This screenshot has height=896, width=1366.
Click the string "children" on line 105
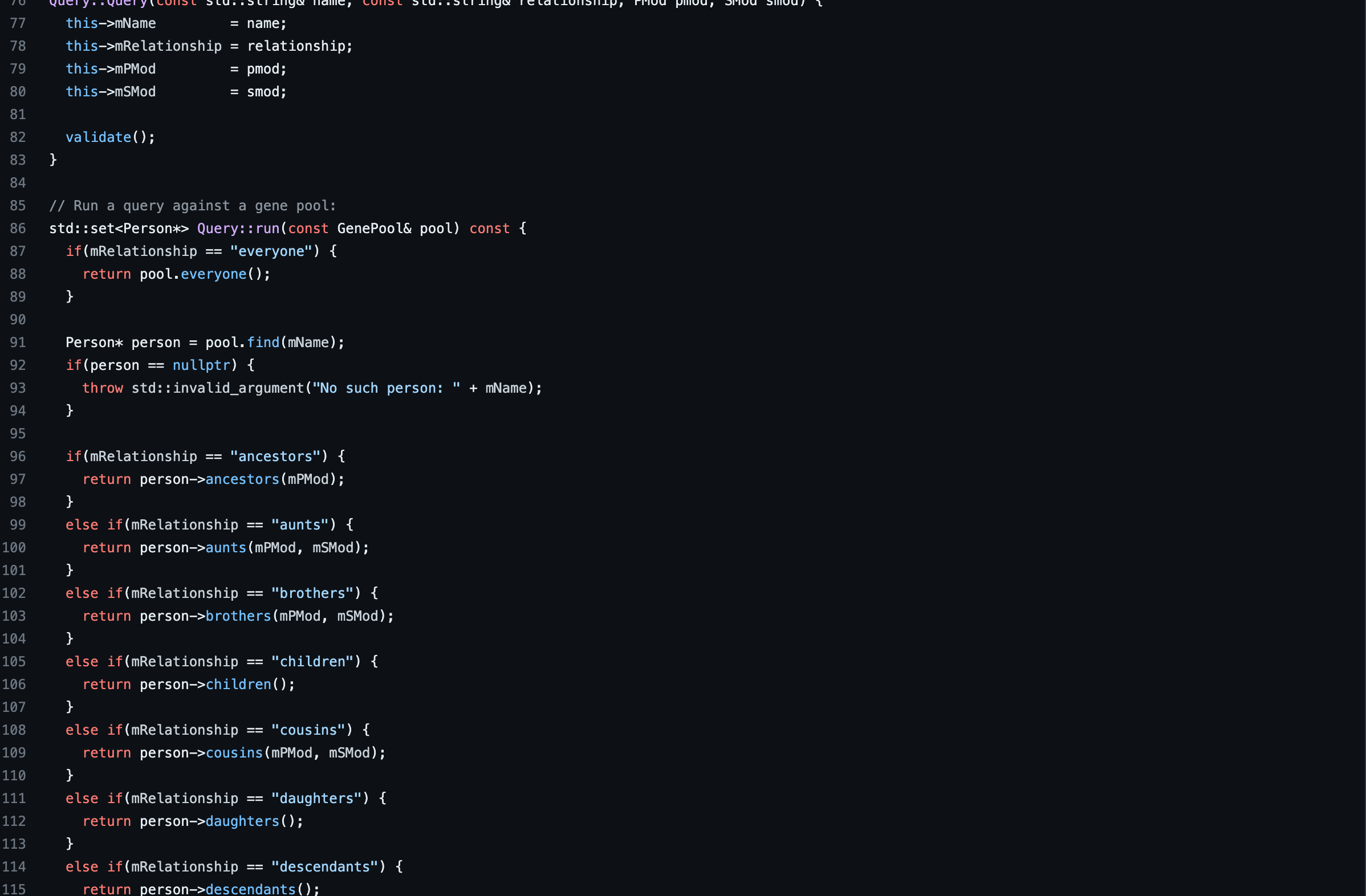pos(314,661)
